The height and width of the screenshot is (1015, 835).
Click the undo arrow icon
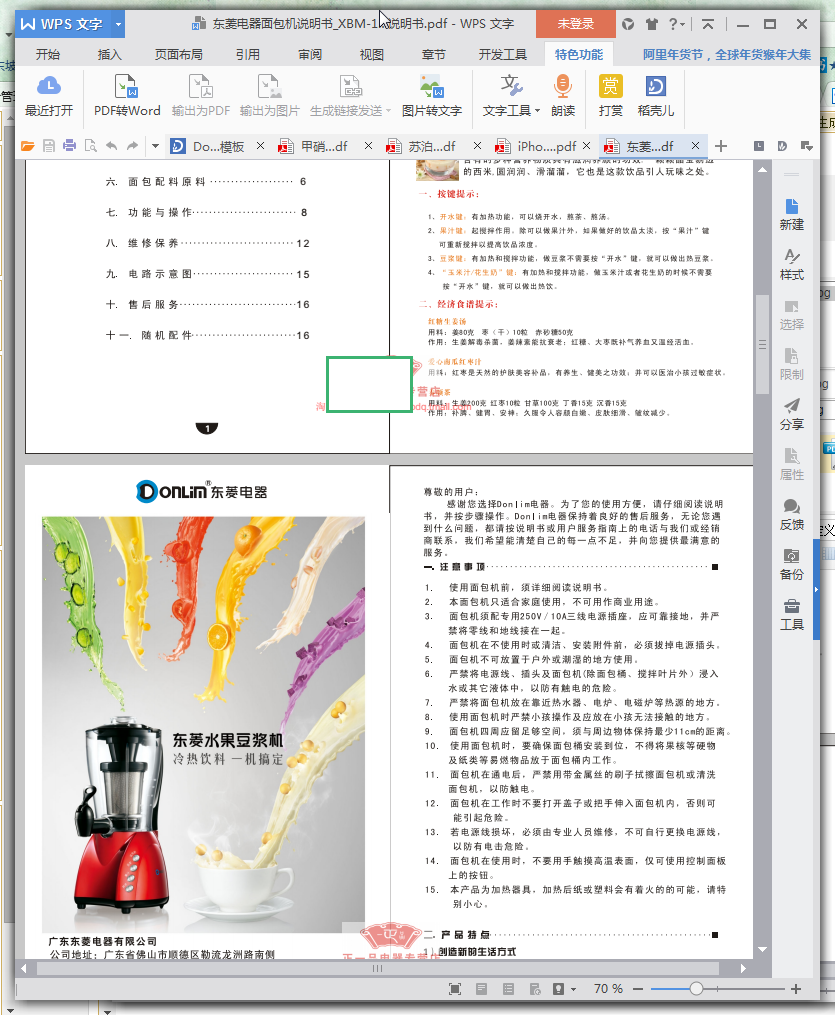coord(111,146)
